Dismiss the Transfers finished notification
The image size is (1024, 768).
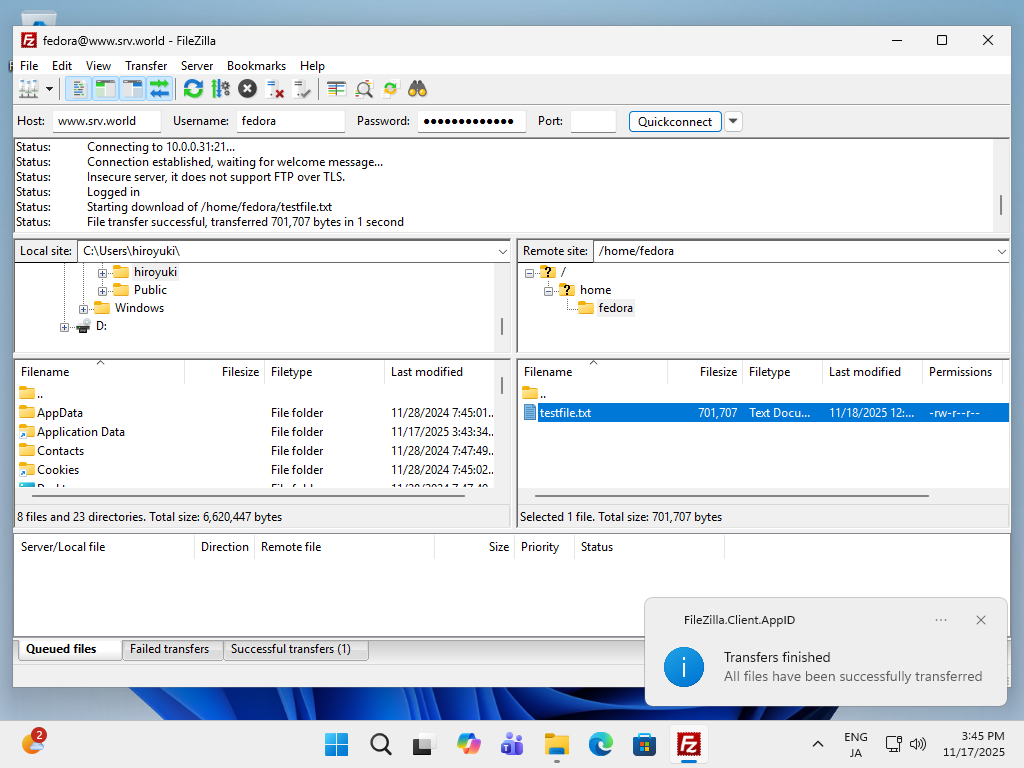pyautogui.click(x=981, y=620)
